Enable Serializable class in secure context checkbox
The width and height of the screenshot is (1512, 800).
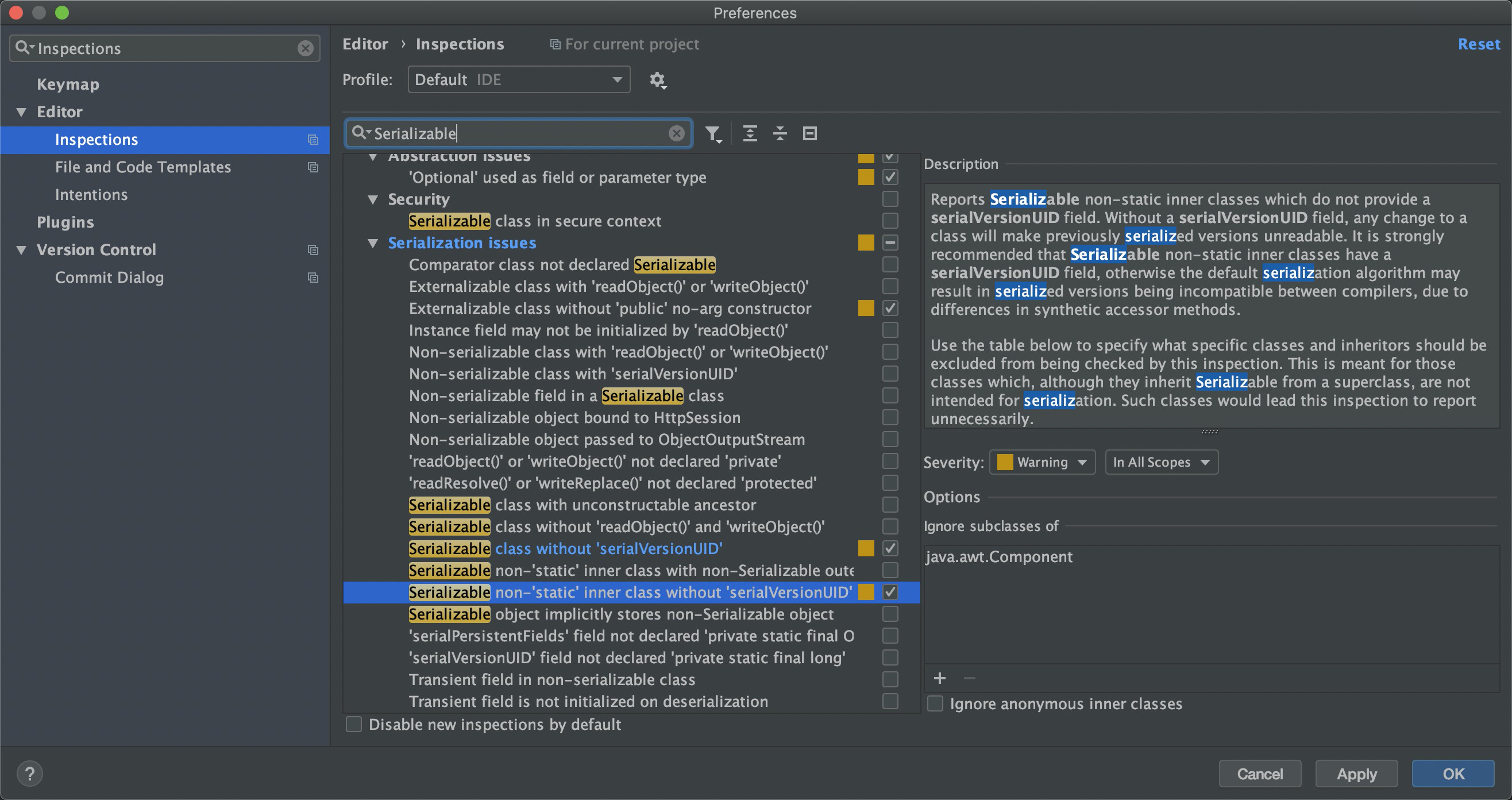tap(890, 221)
